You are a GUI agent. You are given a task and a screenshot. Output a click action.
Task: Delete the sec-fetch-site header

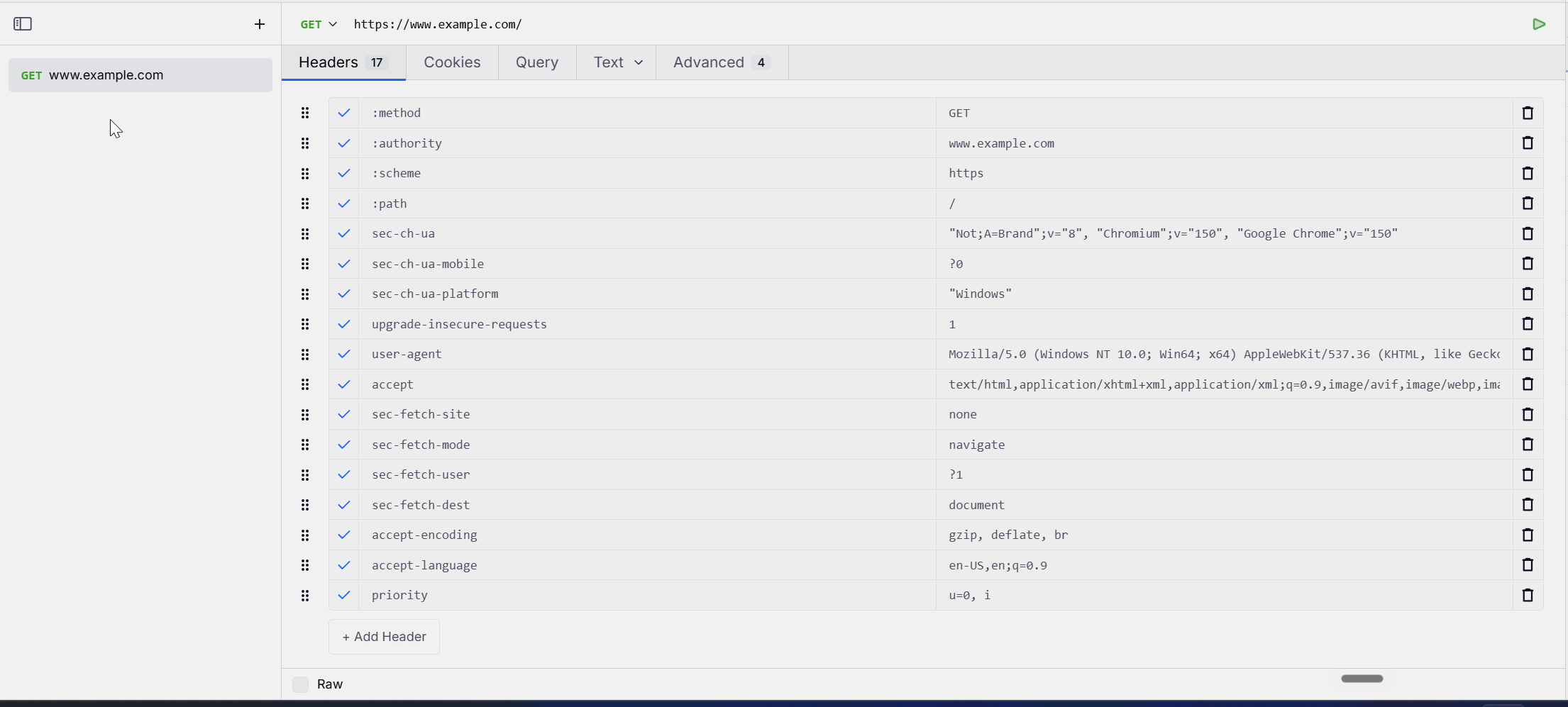(x=1528, y=414)
